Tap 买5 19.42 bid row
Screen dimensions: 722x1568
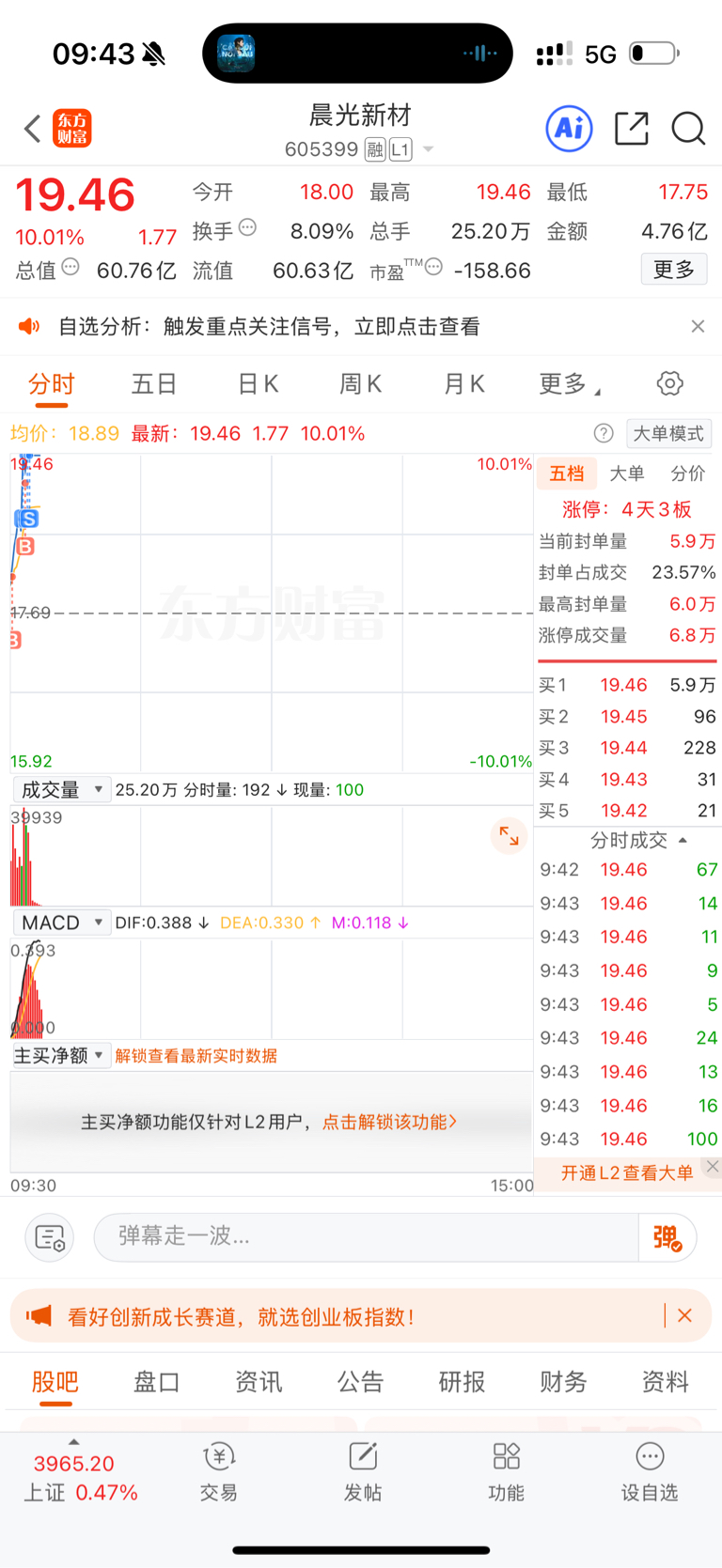click(627, 810)
